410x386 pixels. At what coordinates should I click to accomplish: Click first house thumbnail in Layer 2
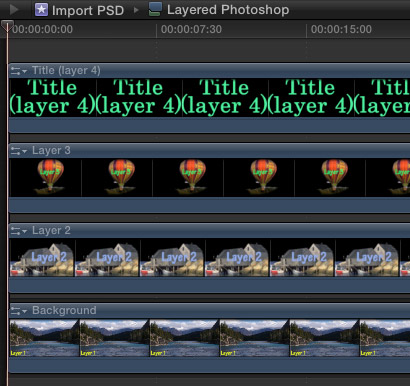42,257
